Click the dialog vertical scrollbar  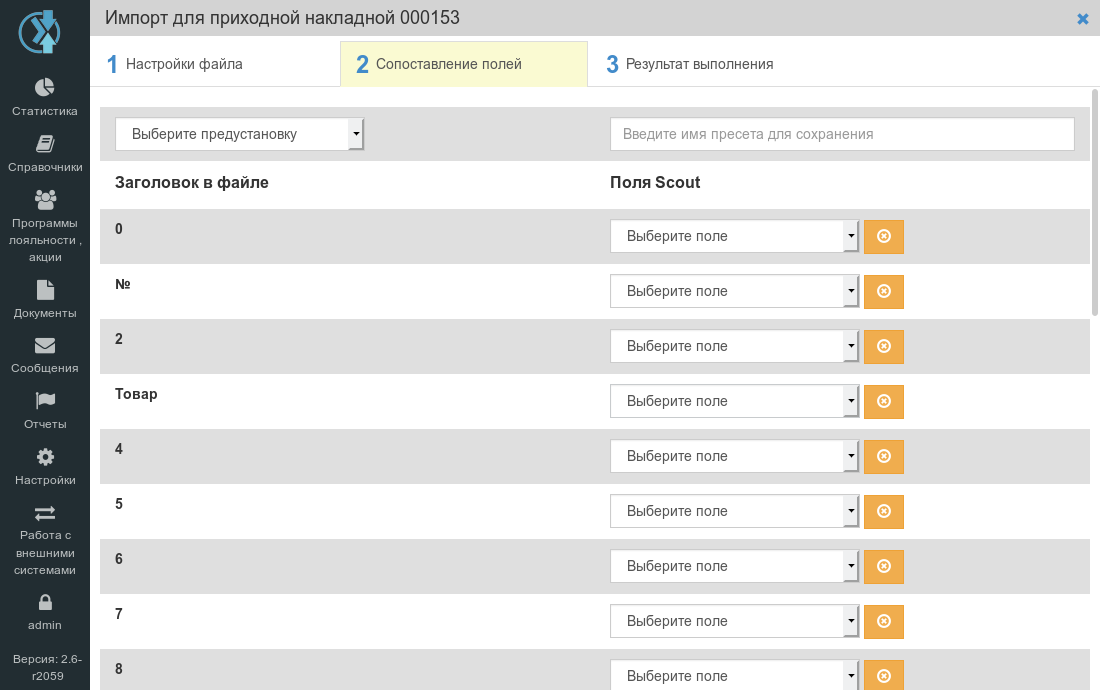click(1095, 202)
